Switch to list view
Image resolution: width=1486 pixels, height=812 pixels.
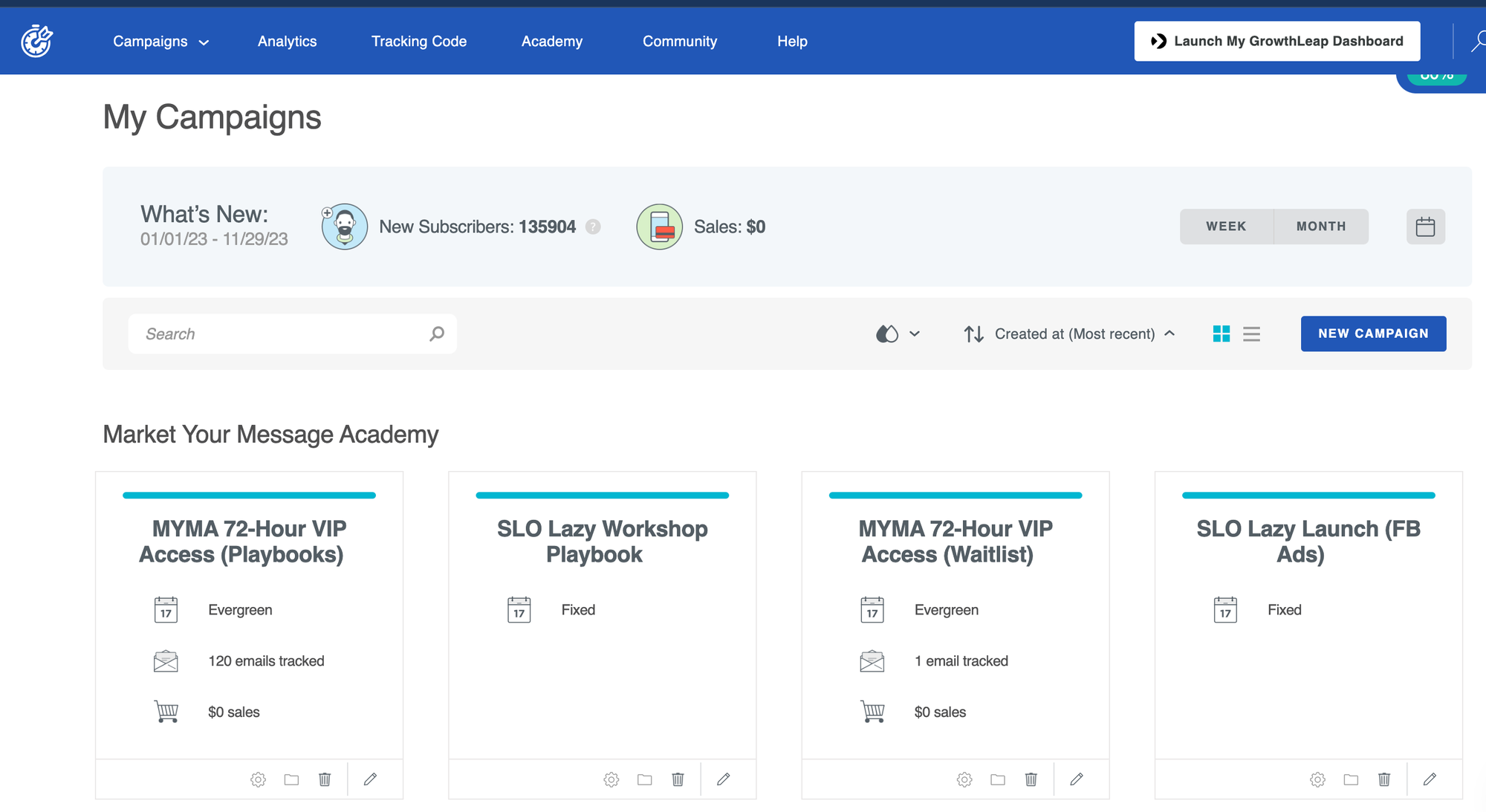(x=1251, y=334)
